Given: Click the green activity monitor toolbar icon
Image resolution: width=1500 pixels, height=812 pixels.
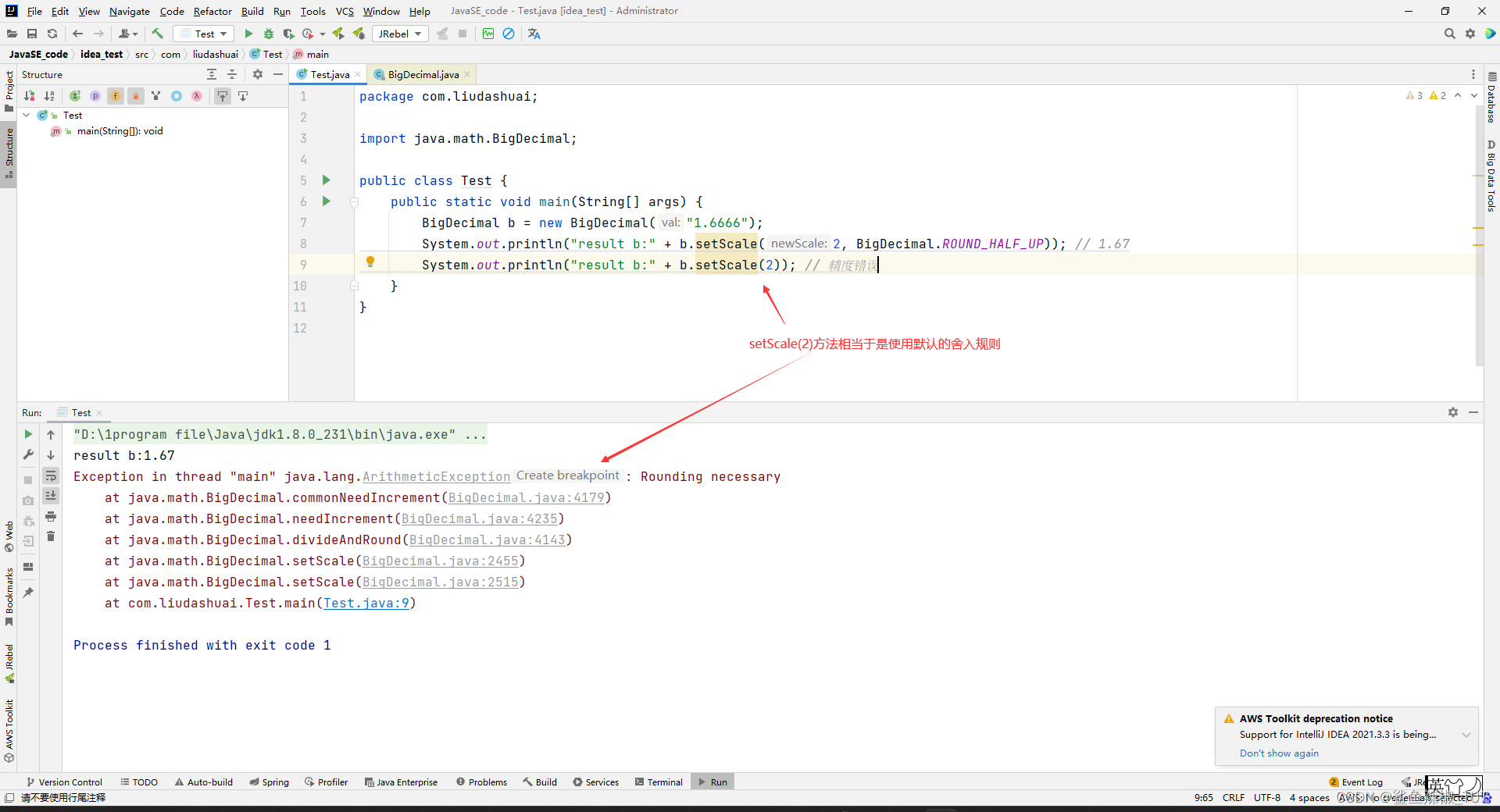Looking at the screenshot, I should click(488, 34).
